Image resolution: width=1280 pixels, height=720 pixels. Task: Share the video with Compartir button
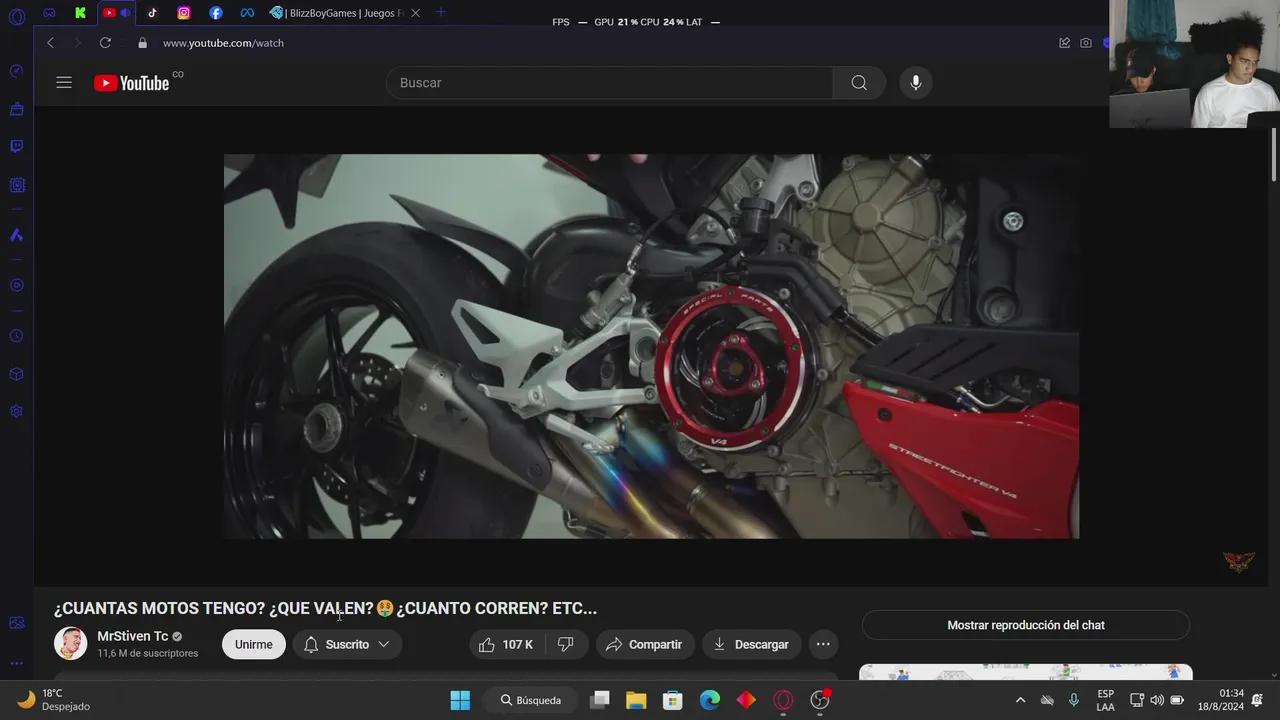coord(644,645)
